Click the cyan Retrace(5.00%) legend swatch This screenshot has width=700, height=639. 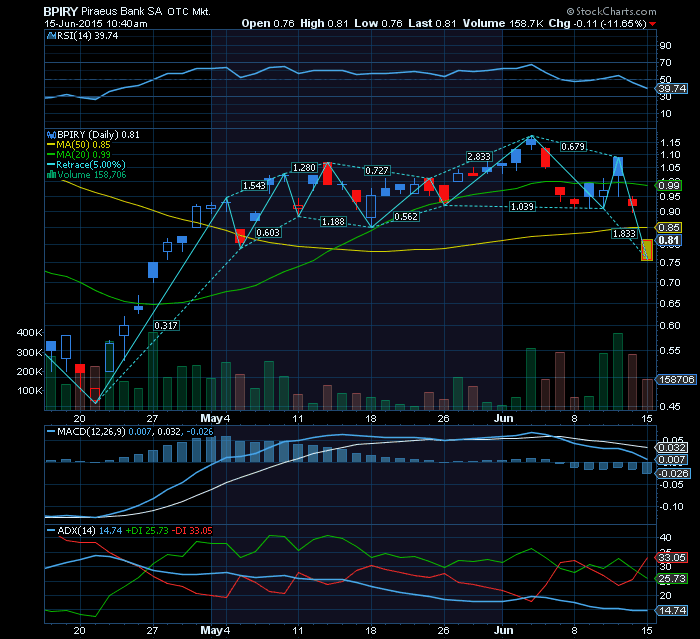[x=51, y=165]
